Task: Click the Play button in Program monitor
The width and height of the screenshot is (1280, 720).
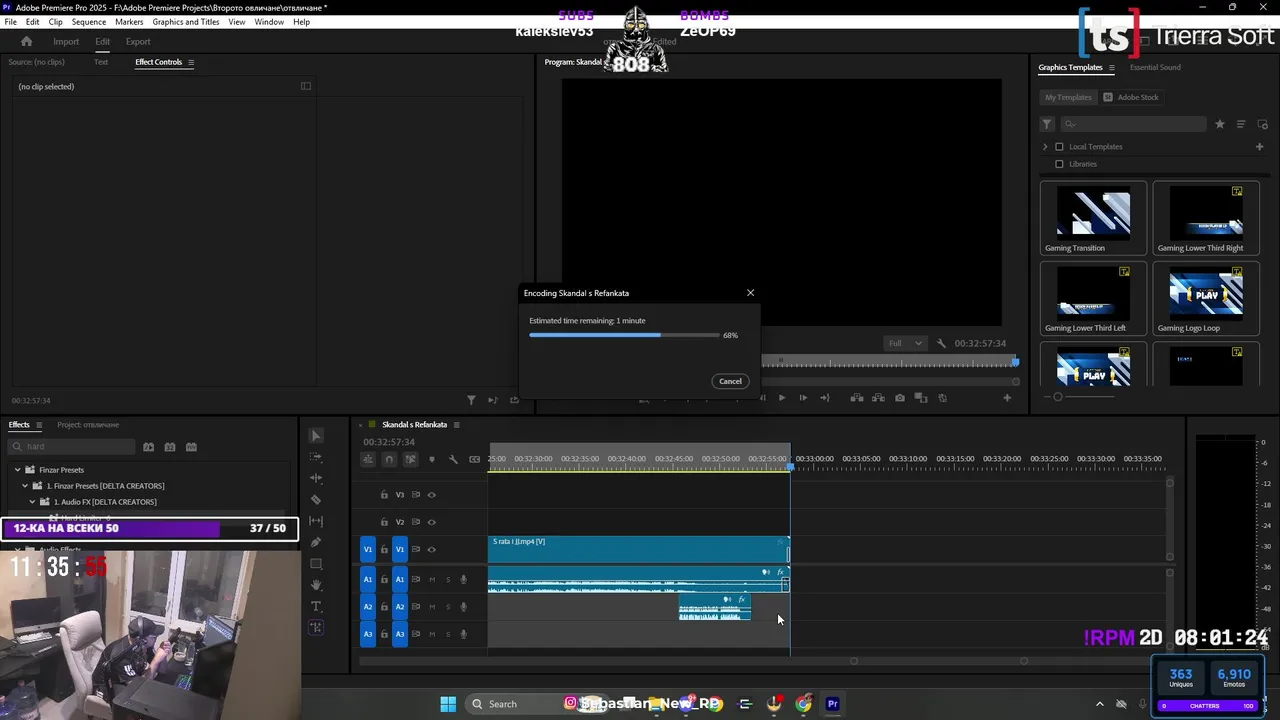Action: 781,398
